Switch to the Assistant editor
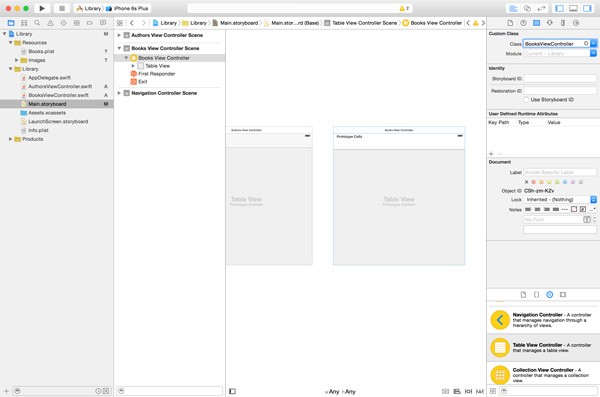600x397 pixels. click(x=527, y=8)
